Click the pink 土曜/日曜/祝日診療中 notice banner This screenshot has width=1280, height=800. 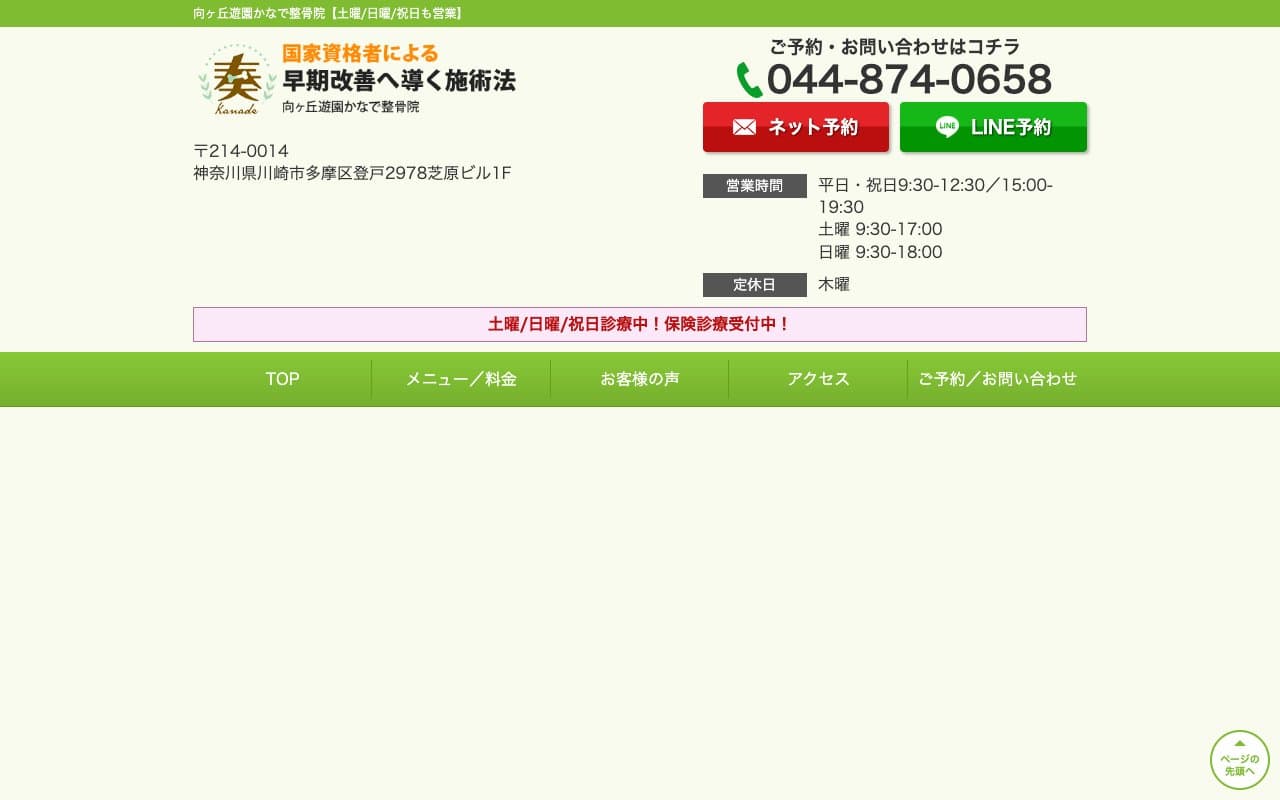click(639, 324)
